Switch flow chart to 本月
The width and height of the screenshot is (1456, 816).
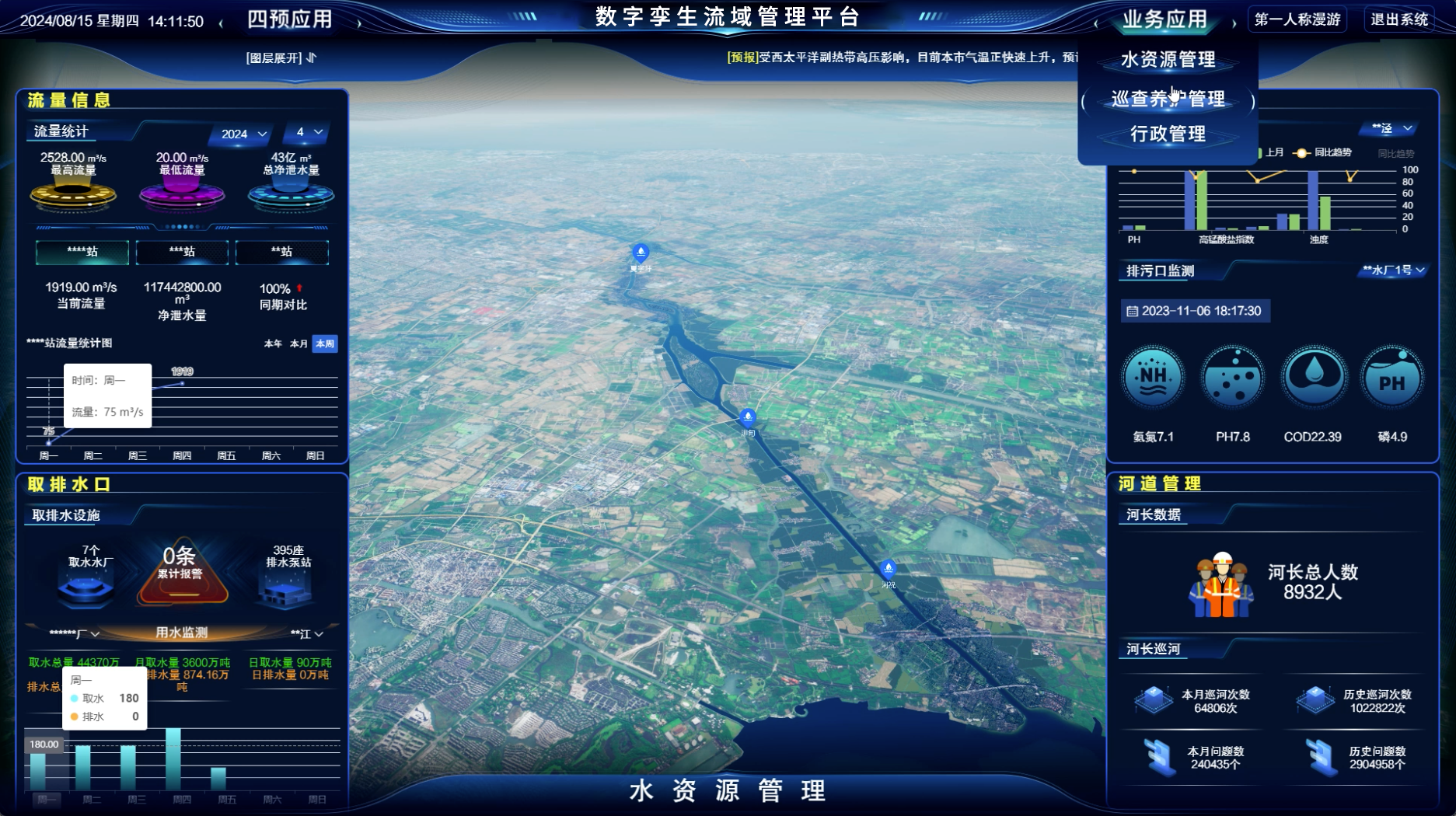pos(299,343)
